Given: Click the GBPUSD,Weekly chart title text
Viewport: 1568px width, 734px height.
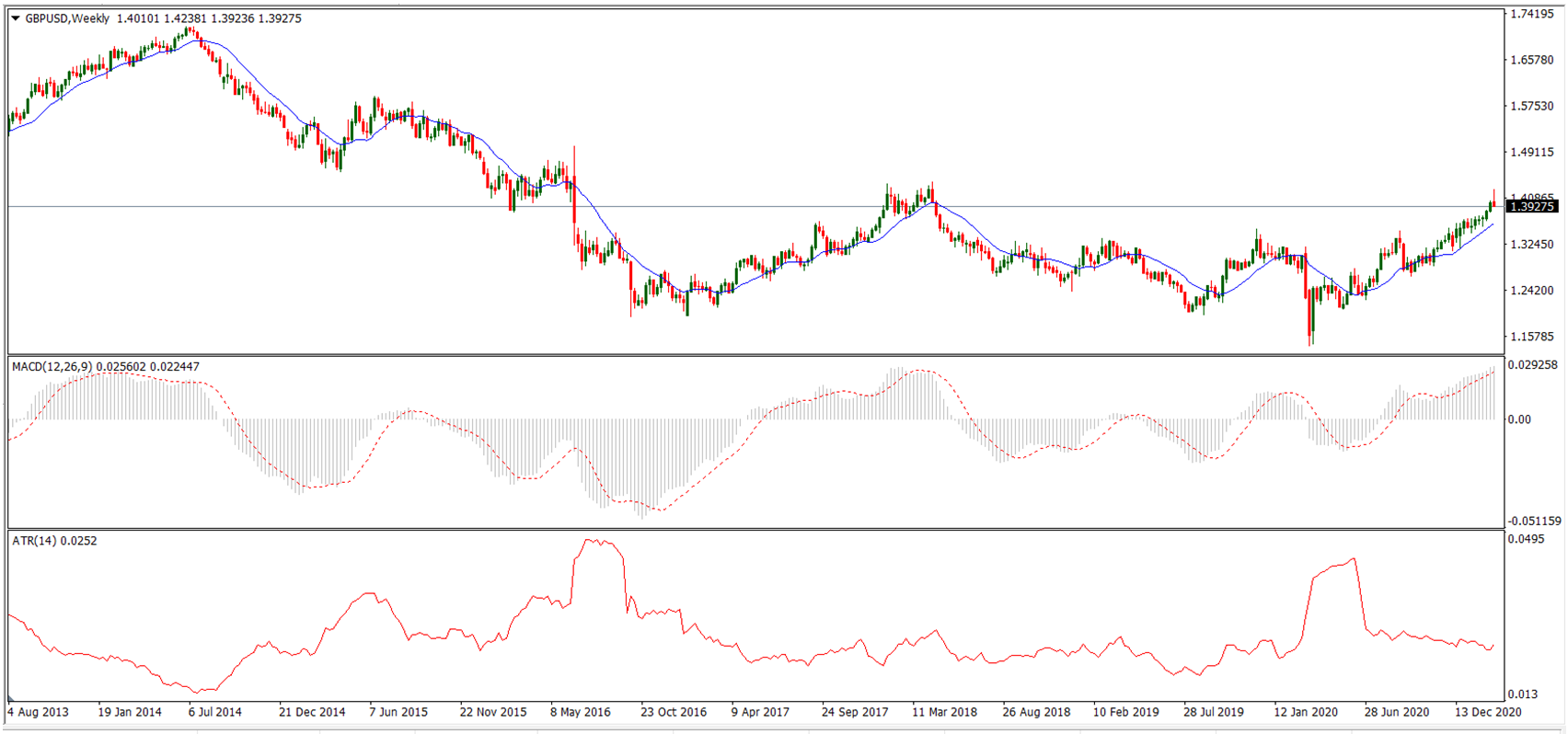Looking at the screenshot, I should coord(67,18).
